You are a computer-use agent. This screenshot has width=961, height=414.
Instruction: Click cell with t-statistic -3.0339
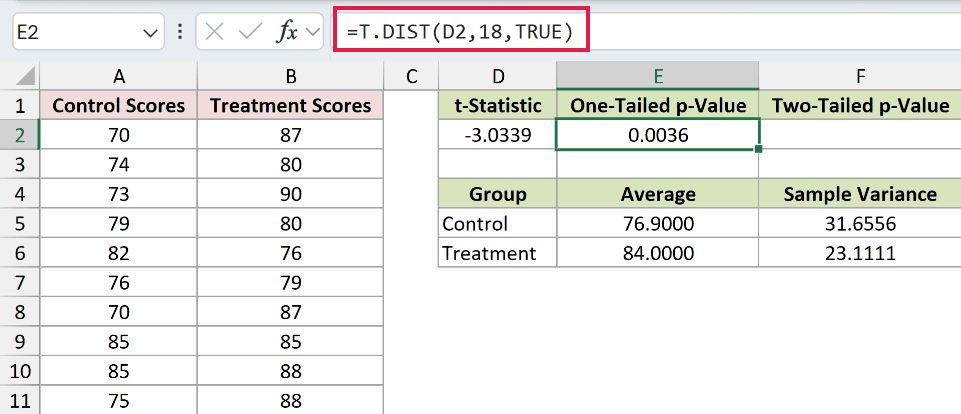[498, 135]
